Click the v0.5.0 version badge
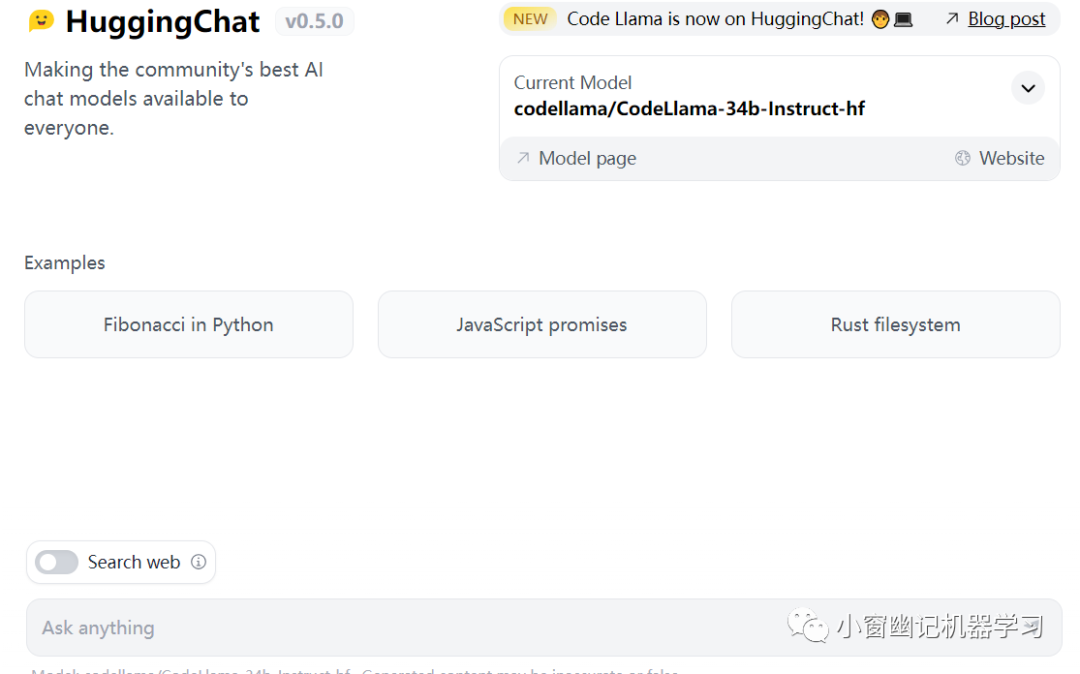Image resolution: width=1080 pixels, height=674 pixels. [314, 21]
